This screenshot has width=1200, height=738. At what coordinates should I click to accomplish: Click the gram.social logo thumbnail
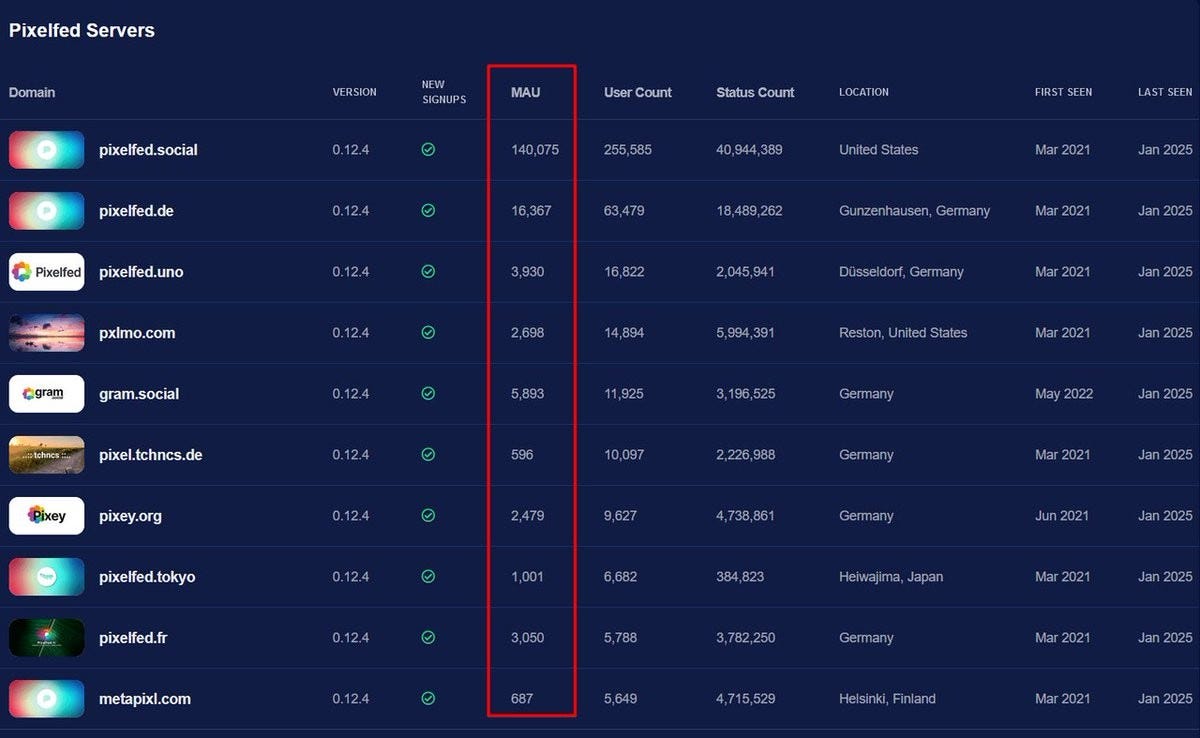[47, 394]
